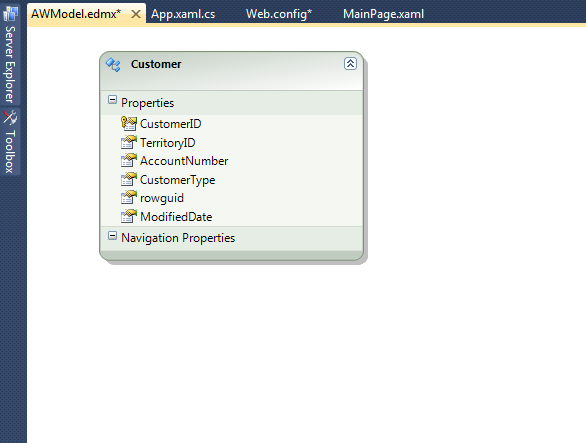The image size is (586, 443).
Task: Select the TerritoryID property icon
Action: click(129, 142)
